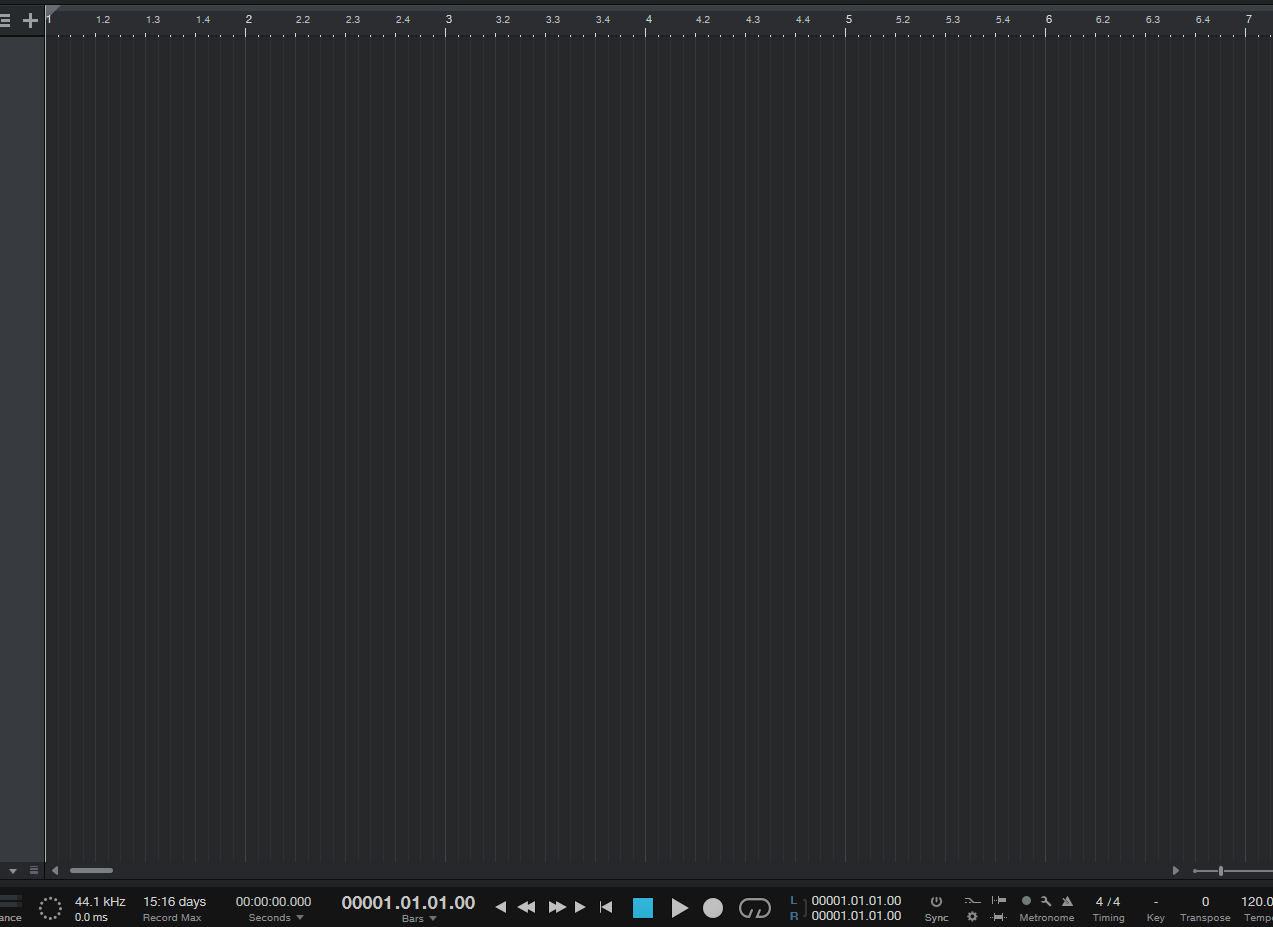Open the Seconds time format dropdown
Screen dimensions: 1273x927
pyautogui.click(x=277, y=918)
